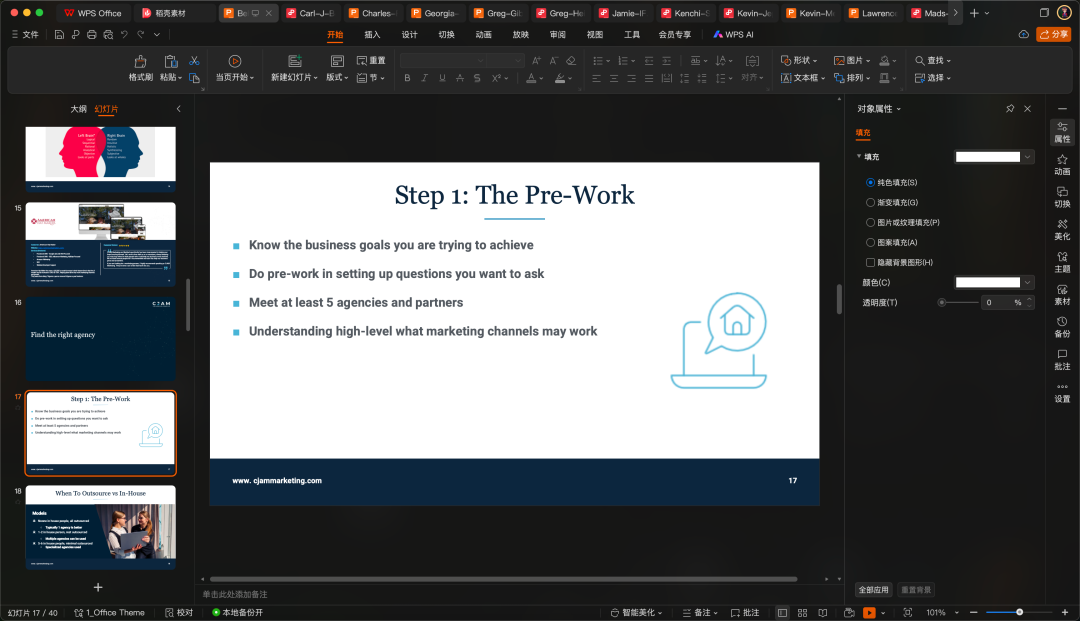Open the Settings (设置) sidebar item

point(1062,392)
